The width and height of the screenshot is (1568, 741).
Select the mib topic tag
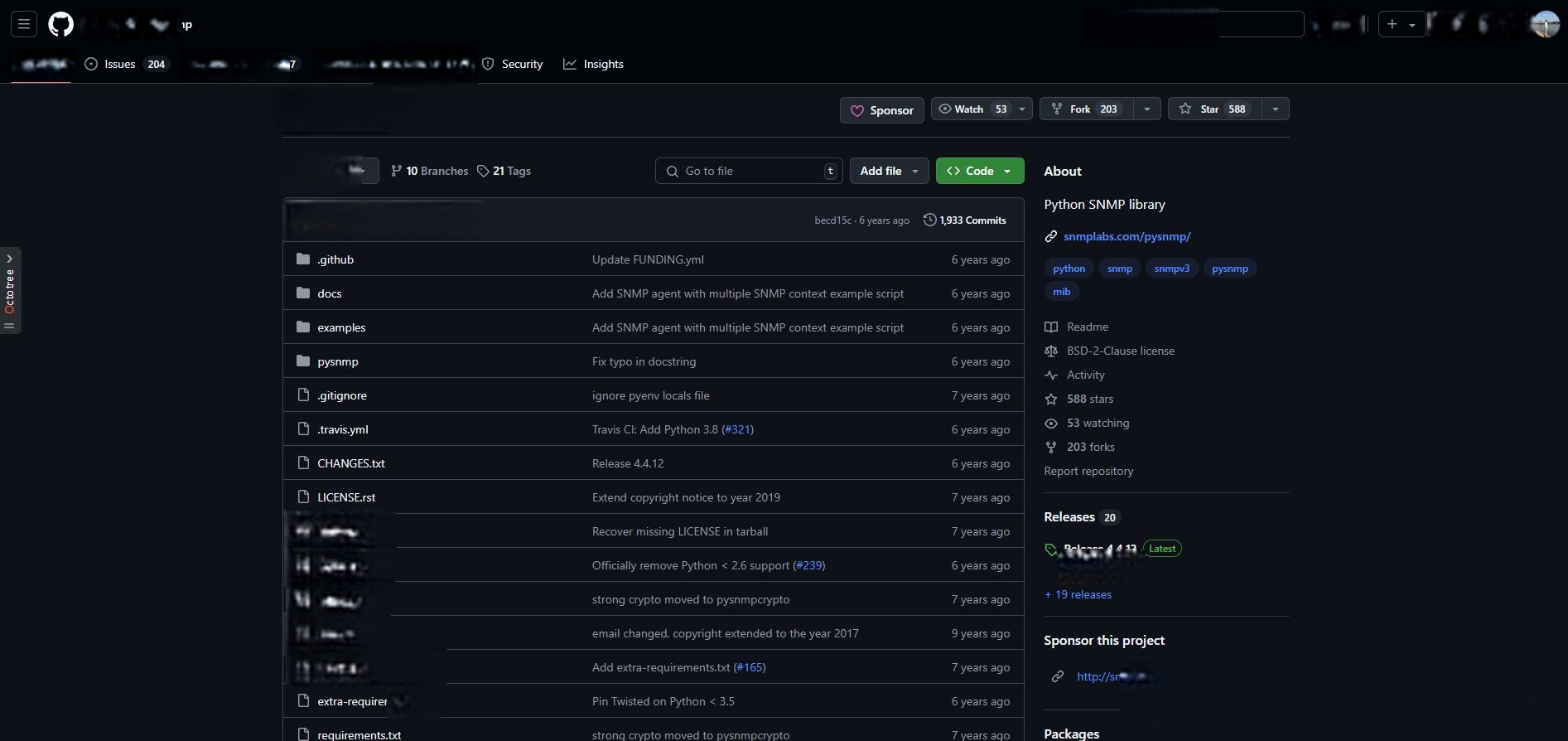point(1061,292)
